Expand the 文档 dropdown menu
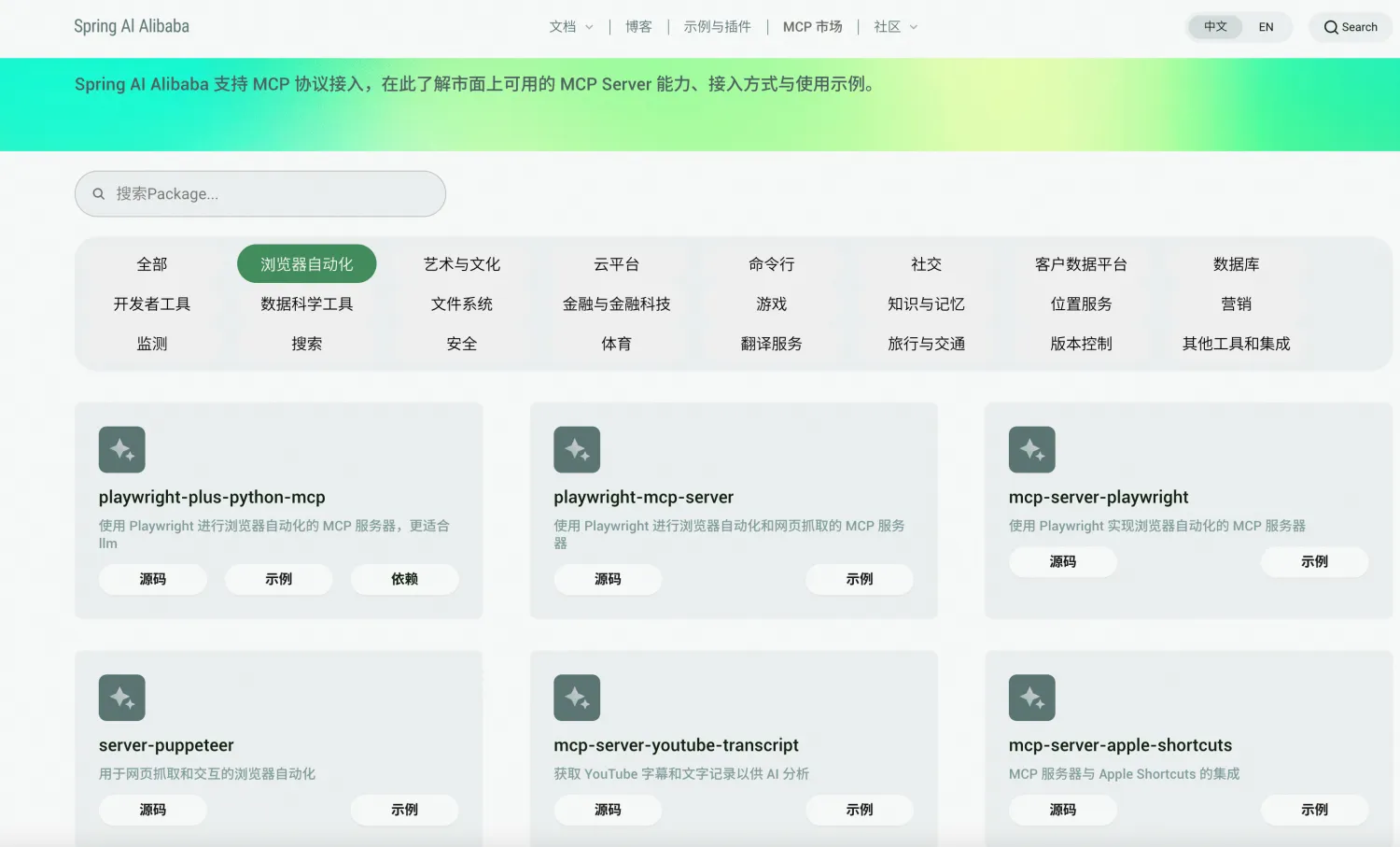 570,27
